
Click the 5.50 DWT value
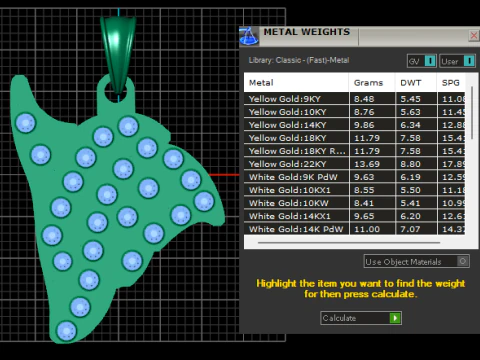click(410, 190)
